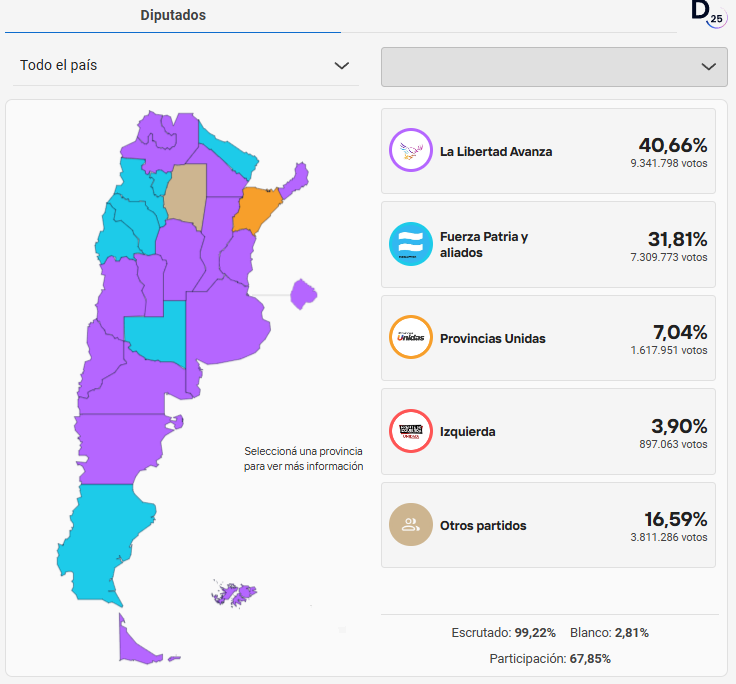Click the La Libertad Avanza party logo
This screenshot has width=736, height=684.
[x=410, y=151]
